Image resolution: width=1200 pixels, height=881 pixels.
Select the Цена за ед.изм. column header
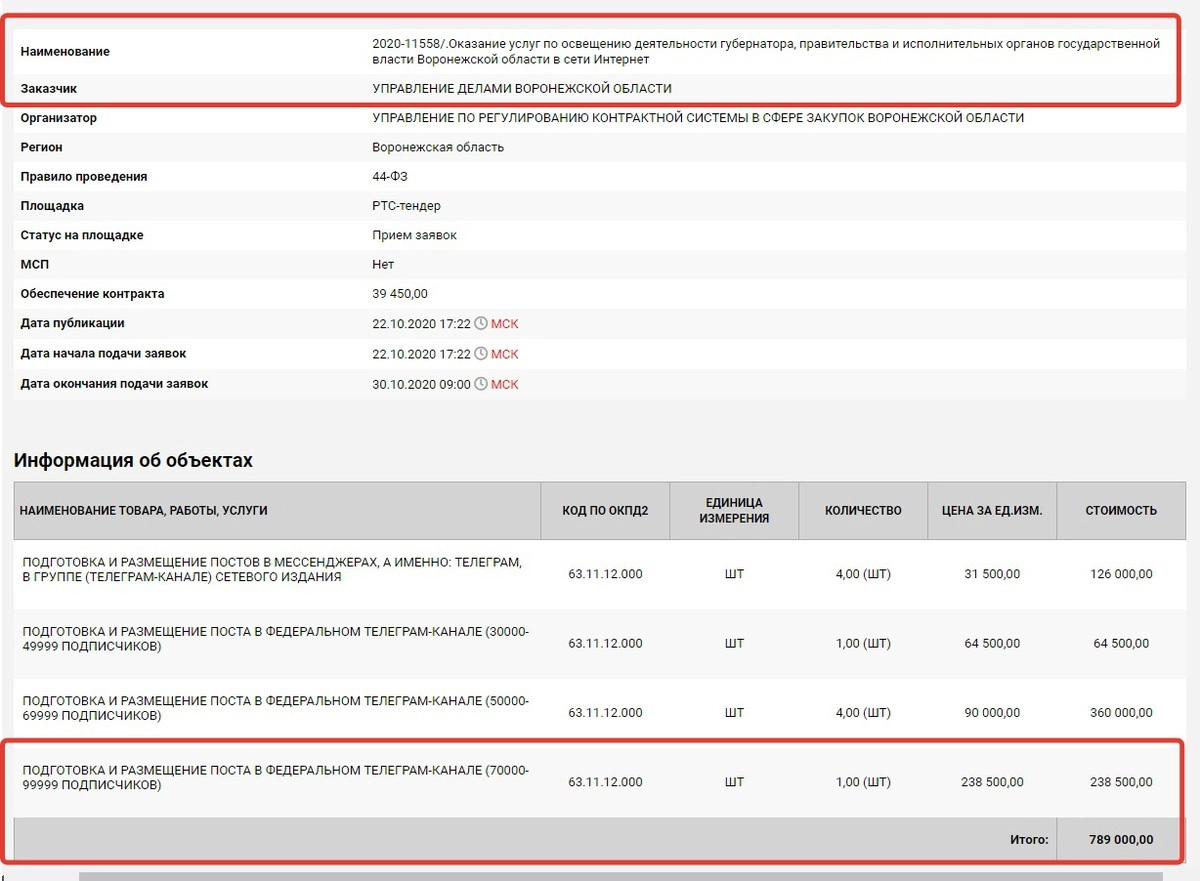click(992, 511)
